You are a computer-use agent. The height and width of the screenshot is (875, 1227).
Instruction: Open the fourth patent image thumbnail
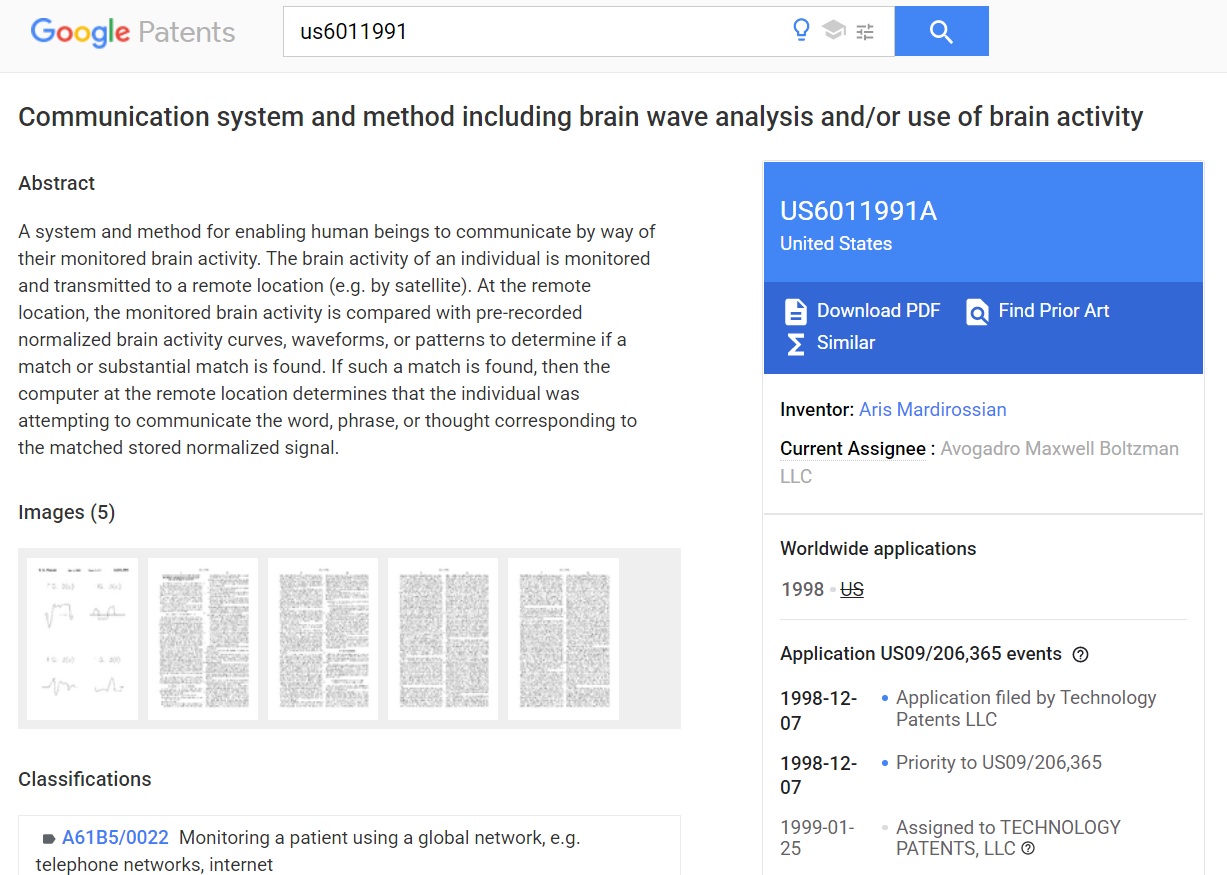[x=443, y=638]
